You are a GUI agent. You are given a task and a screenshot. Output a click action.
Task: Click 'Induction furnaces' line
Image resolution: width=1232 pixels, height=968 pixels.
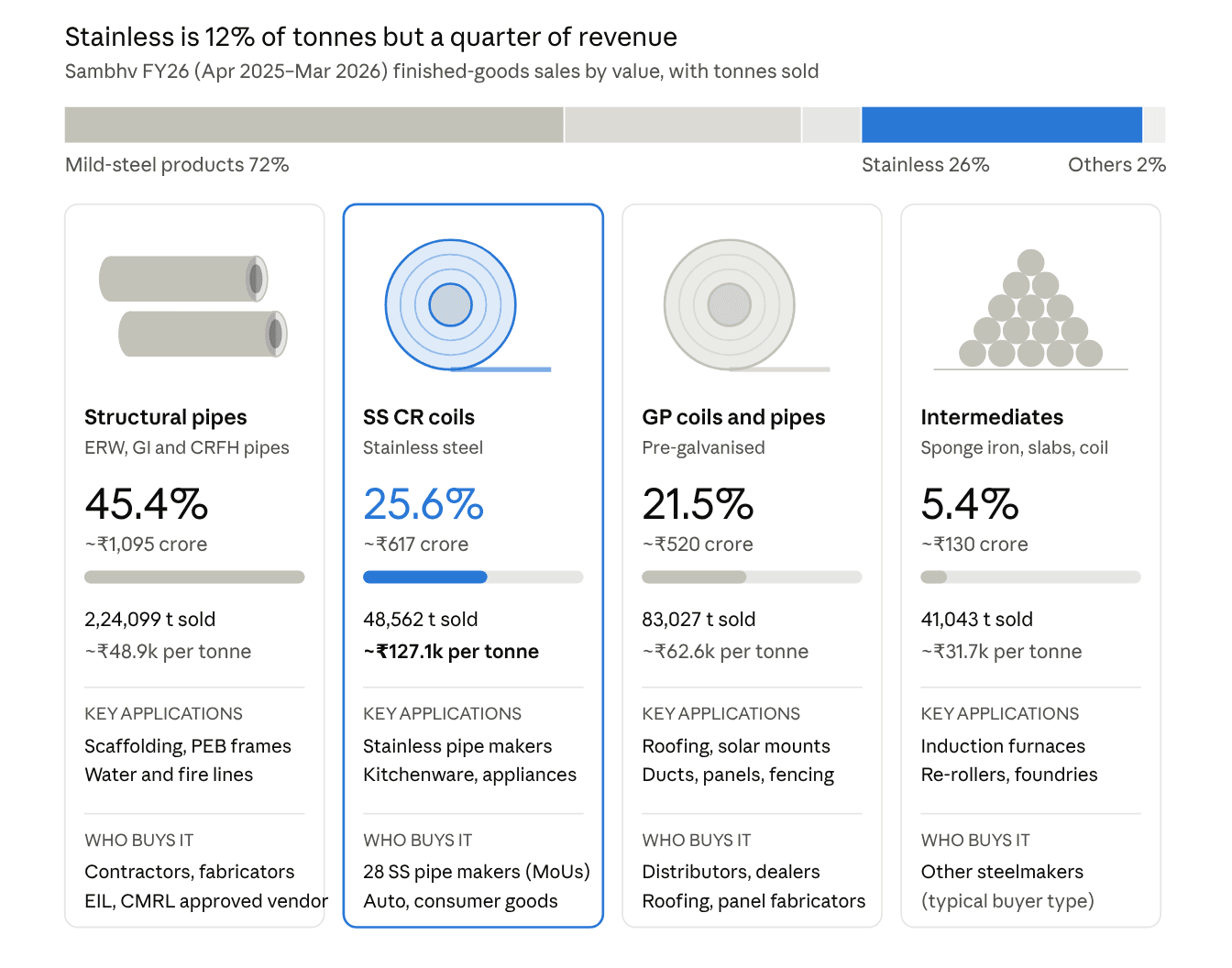(1003, 746)
